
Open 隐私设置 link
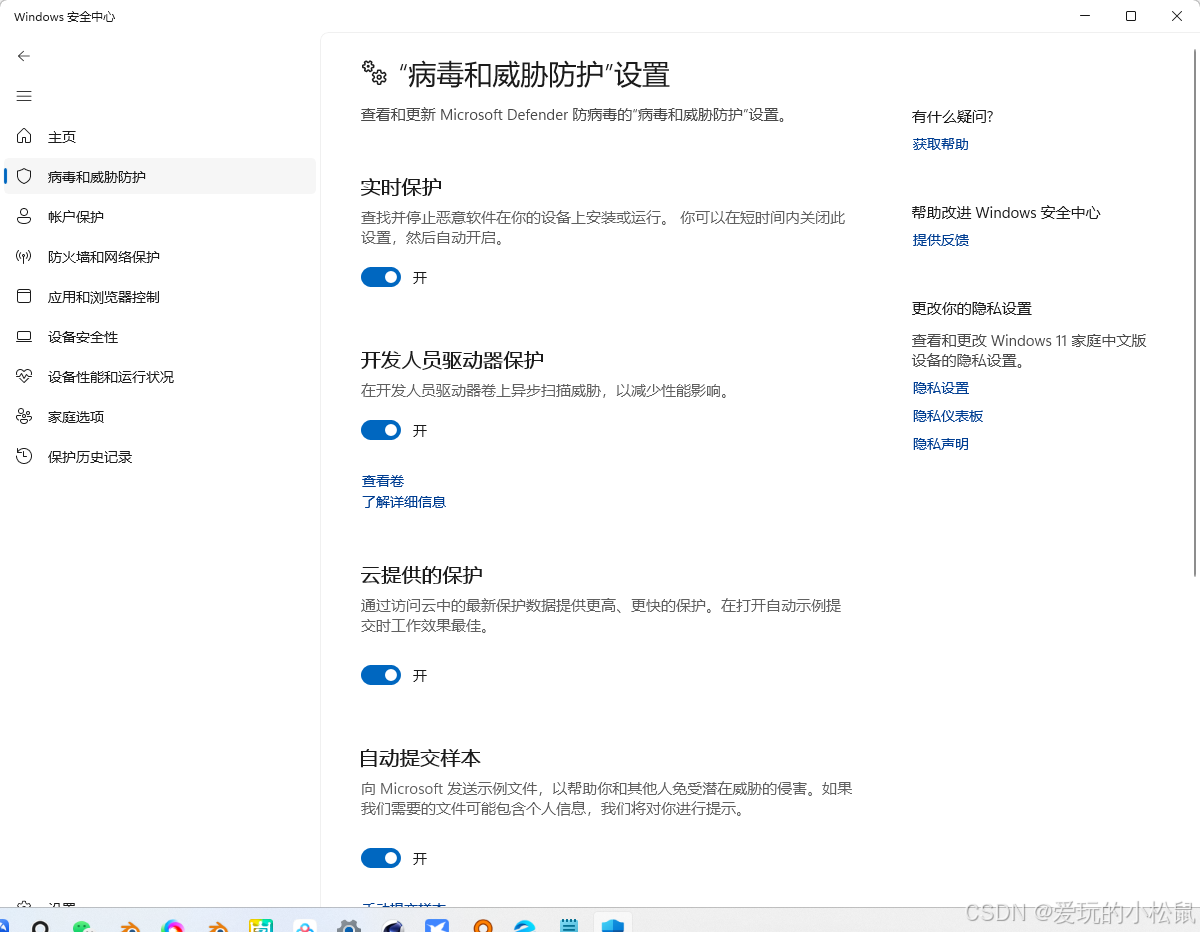tap(940, 388)
